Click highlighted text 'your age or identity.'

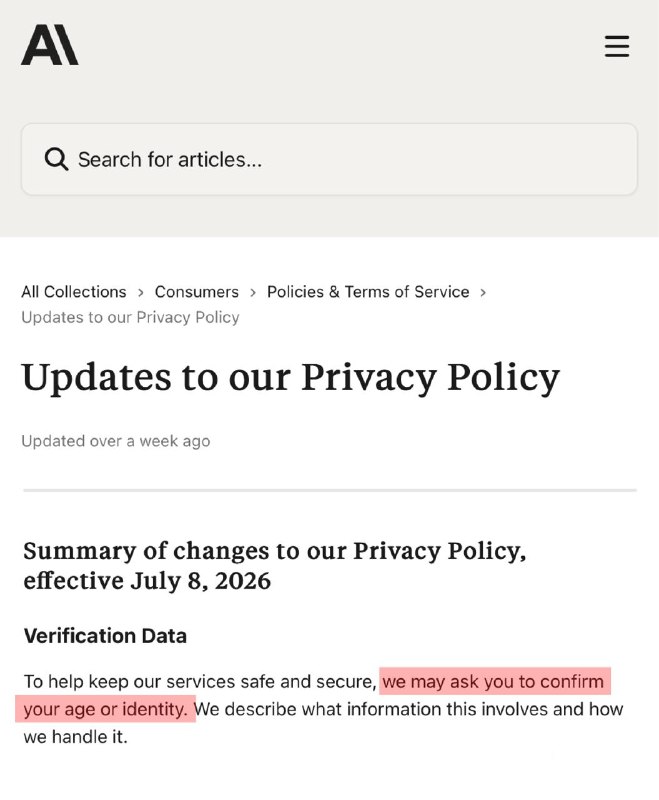[106, 709]
